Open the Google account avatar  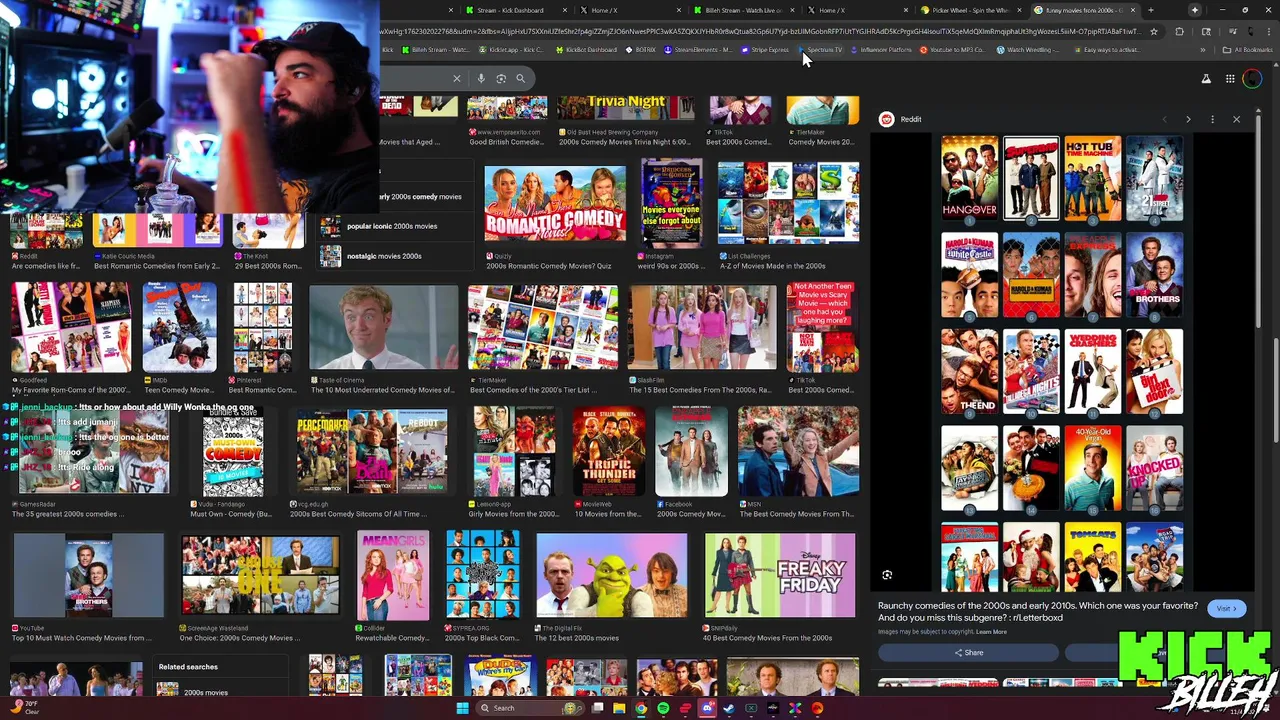click(1252, 79)
